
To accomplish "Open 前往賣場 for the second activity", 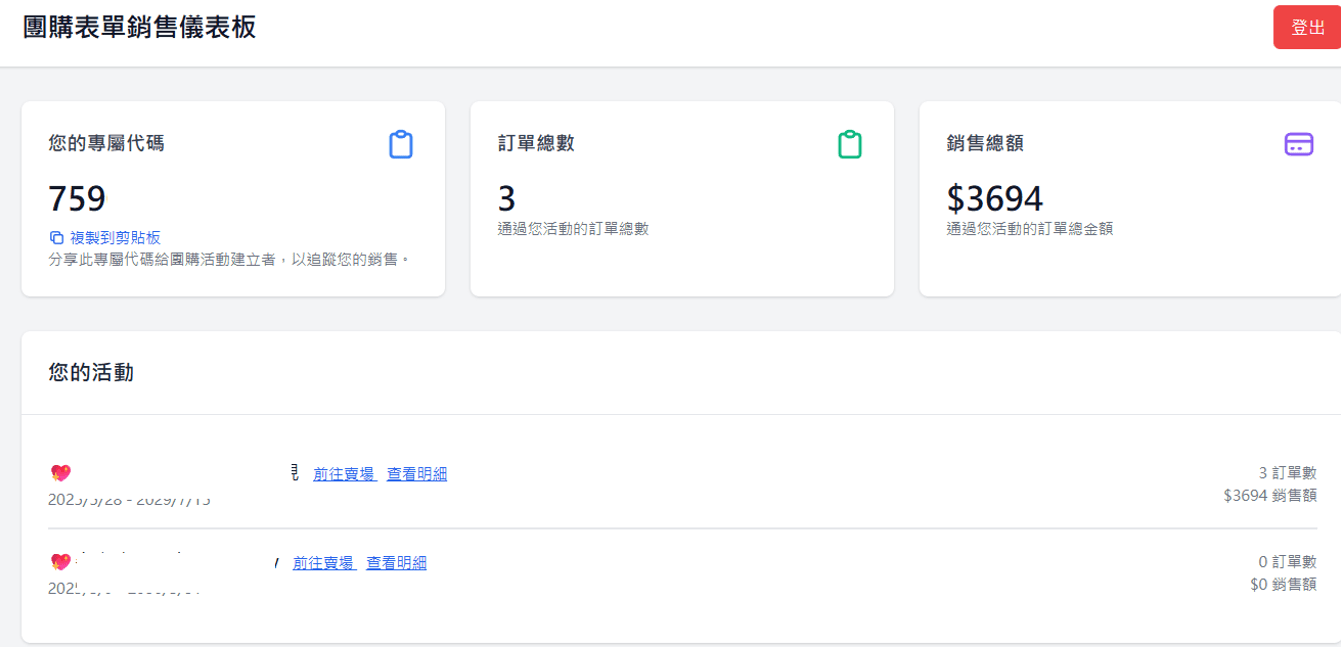I will (x=324, y=563).
